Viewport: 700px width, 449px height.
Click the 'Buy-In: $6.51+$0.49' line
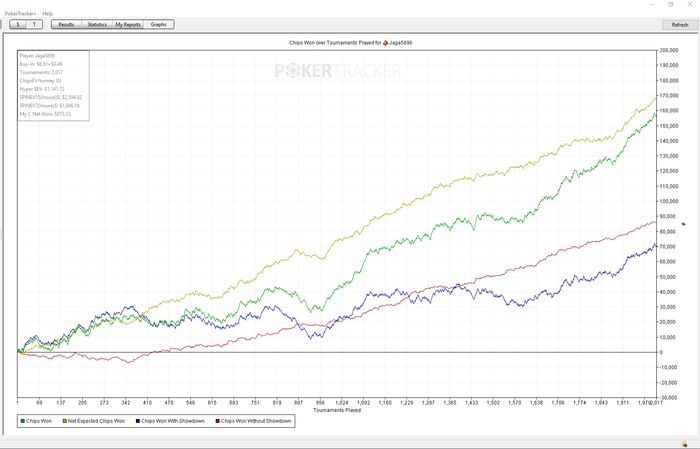[41, 64]
